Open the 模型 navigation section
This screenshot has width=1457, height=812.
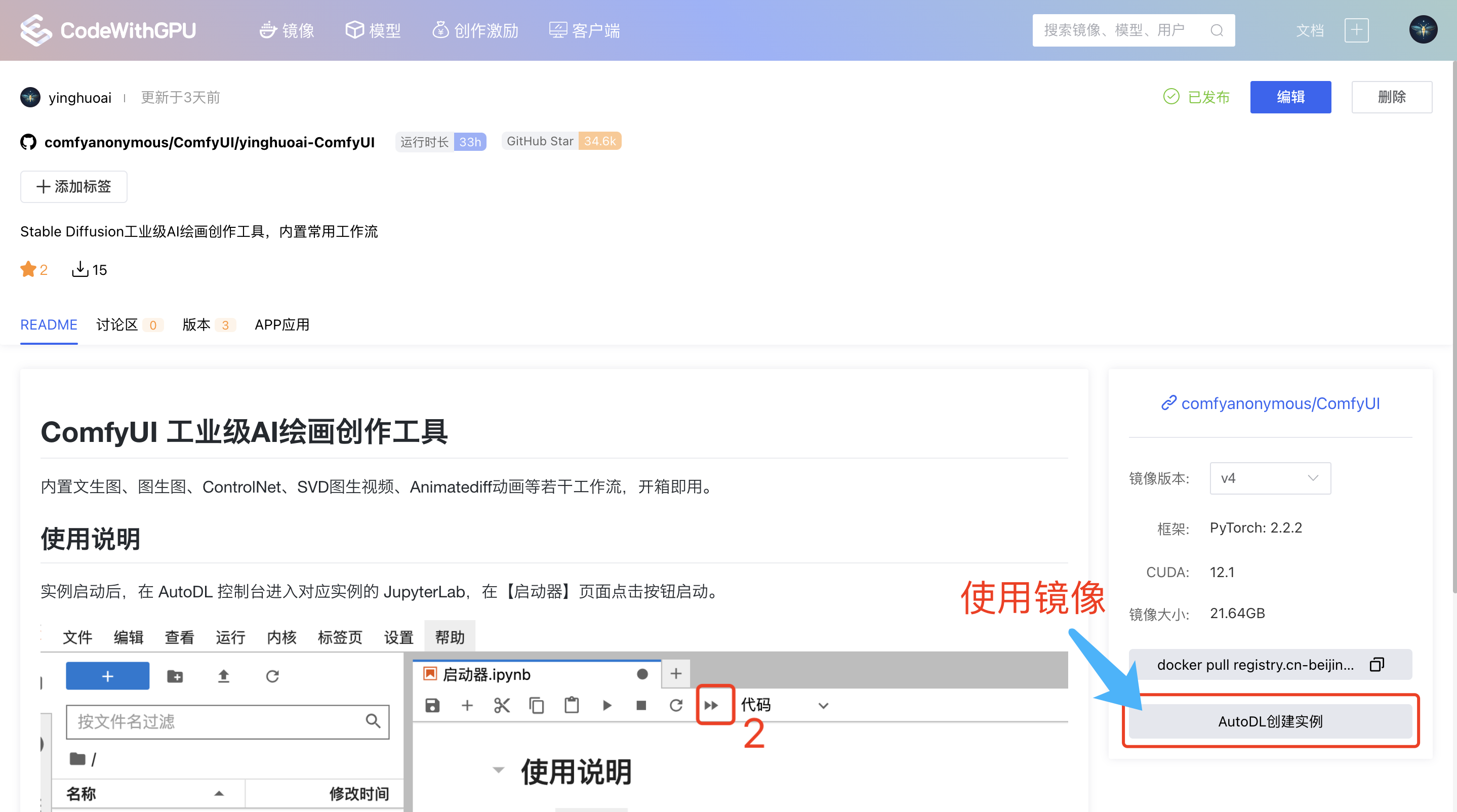(x=373, y=30)
